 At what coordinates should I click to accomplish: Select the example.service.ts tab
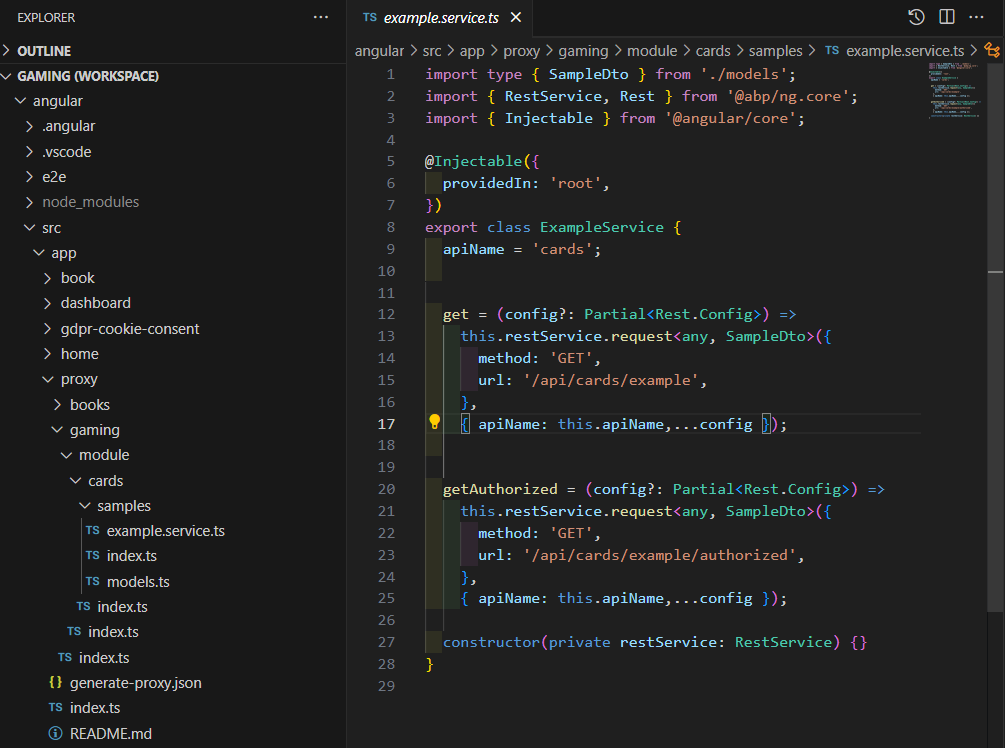coord(438,17)
